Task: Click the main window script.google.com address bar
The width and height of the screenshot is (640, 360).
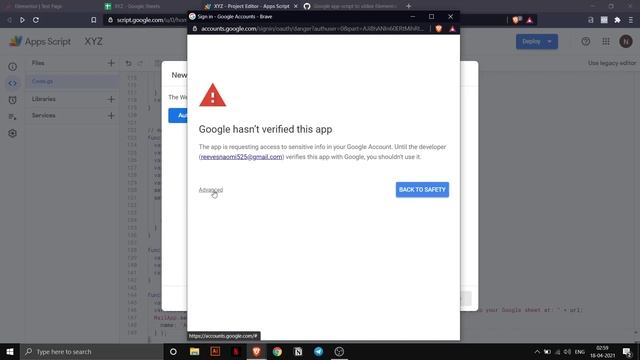Action: point(151,20)
